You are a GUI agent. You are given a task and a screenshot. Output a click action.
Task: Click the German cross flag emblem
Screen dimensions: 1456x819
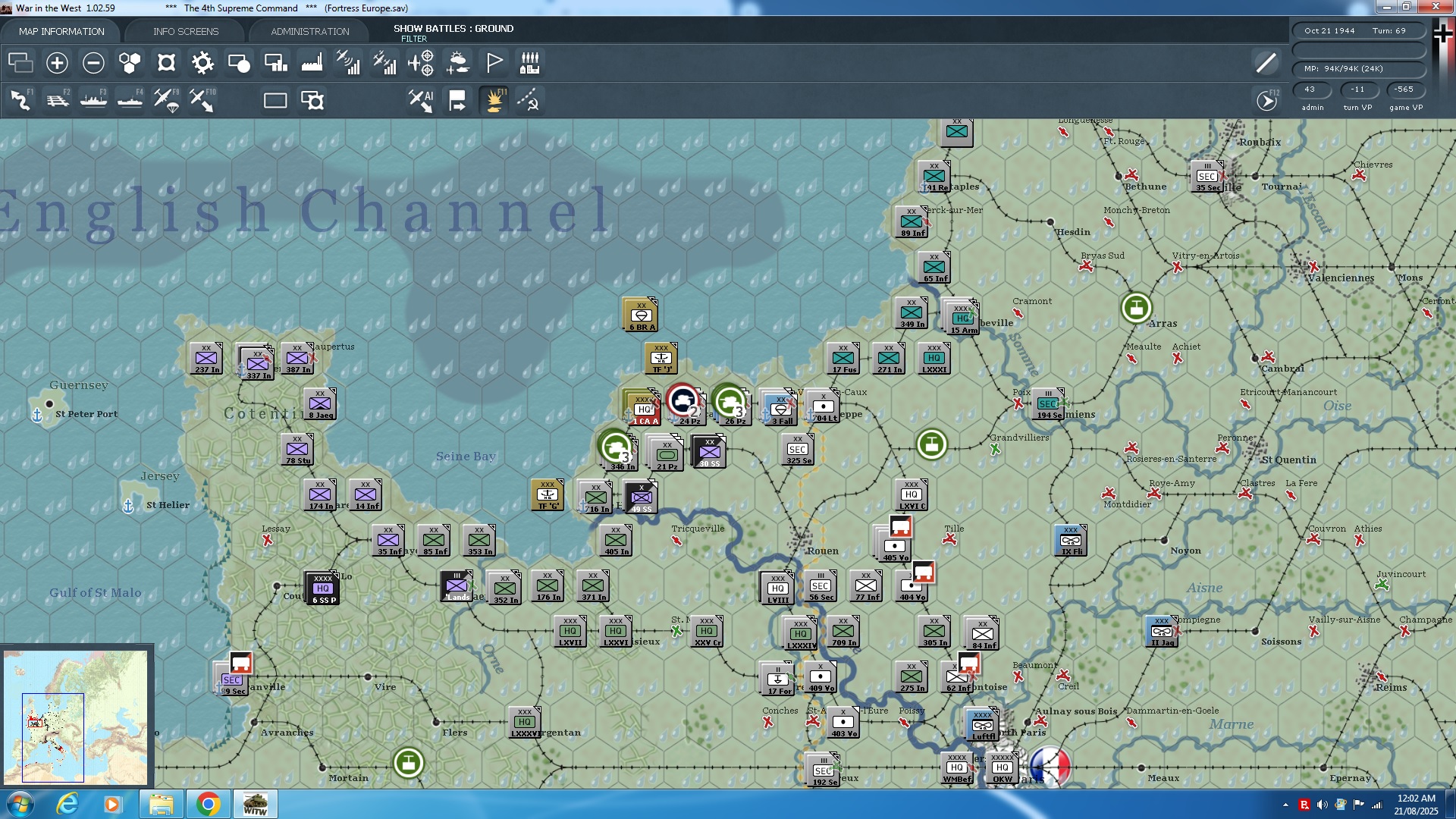(1443, 35)
